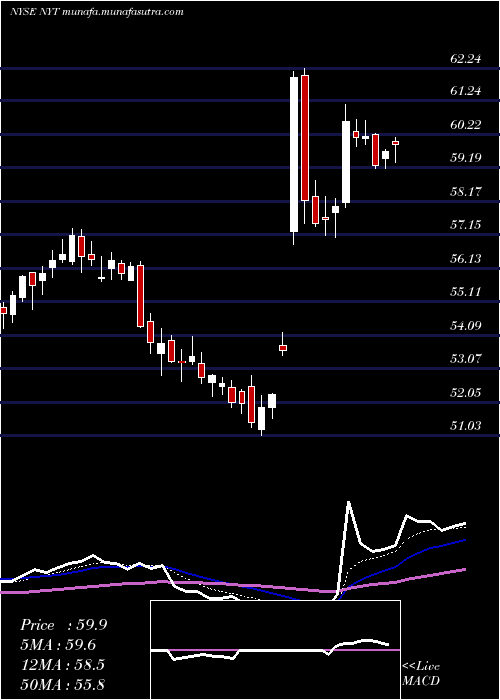
Task: Click the Price : 59.9 value
Action: coord(63,625)
